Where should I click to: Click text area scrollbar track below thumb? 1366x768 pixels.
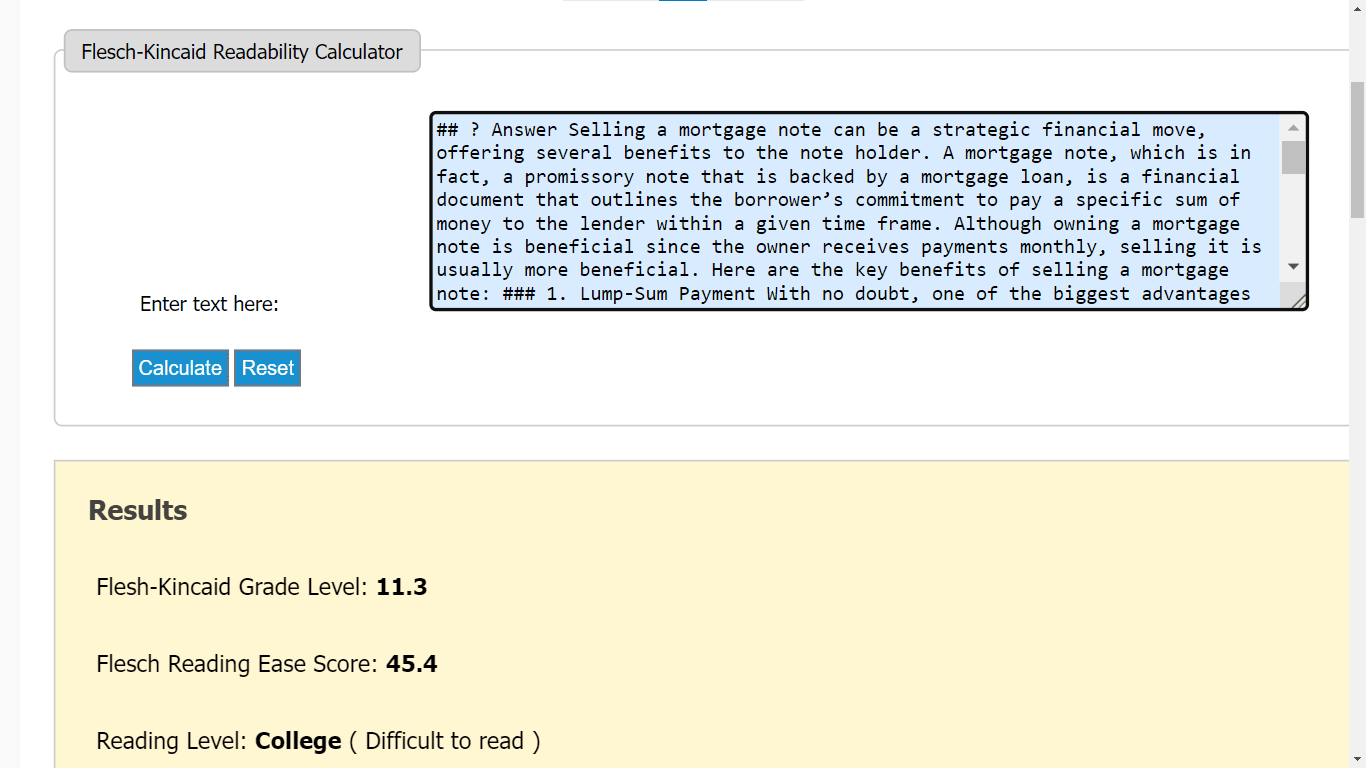(1293, 215)
